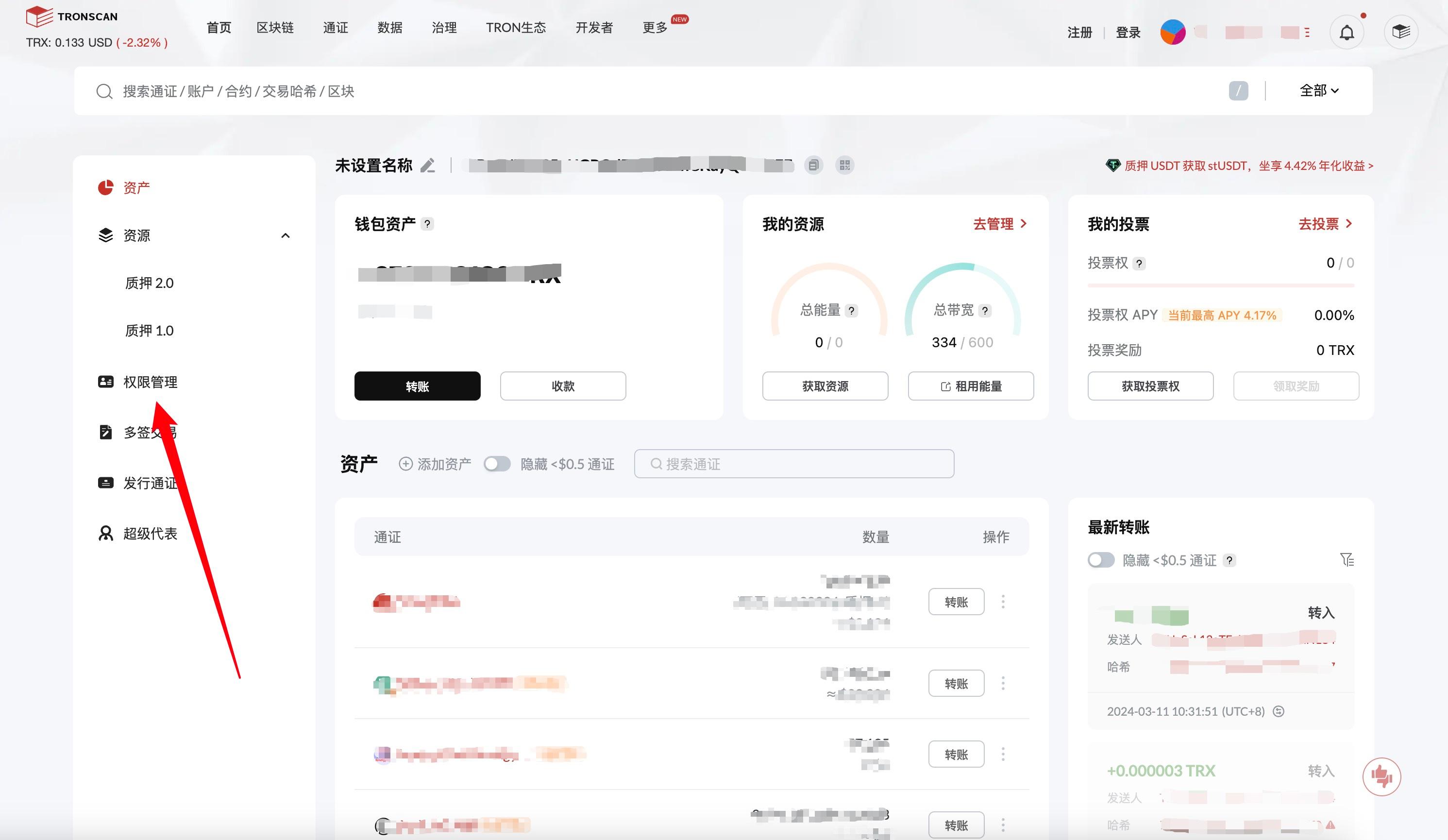Click the 登录 link
This screenshot has height=840, width=1448.
(x=1128, y=32)
